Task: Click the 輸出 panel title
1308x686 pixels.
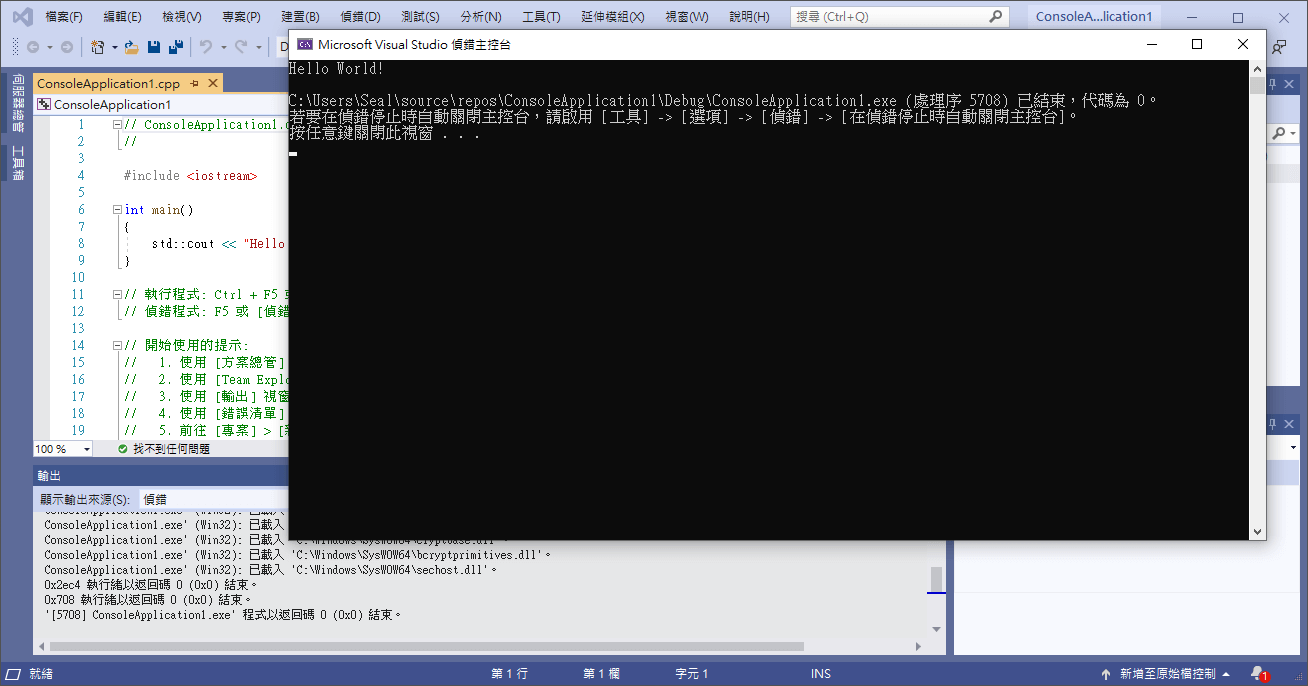Action: coord(49,475)
